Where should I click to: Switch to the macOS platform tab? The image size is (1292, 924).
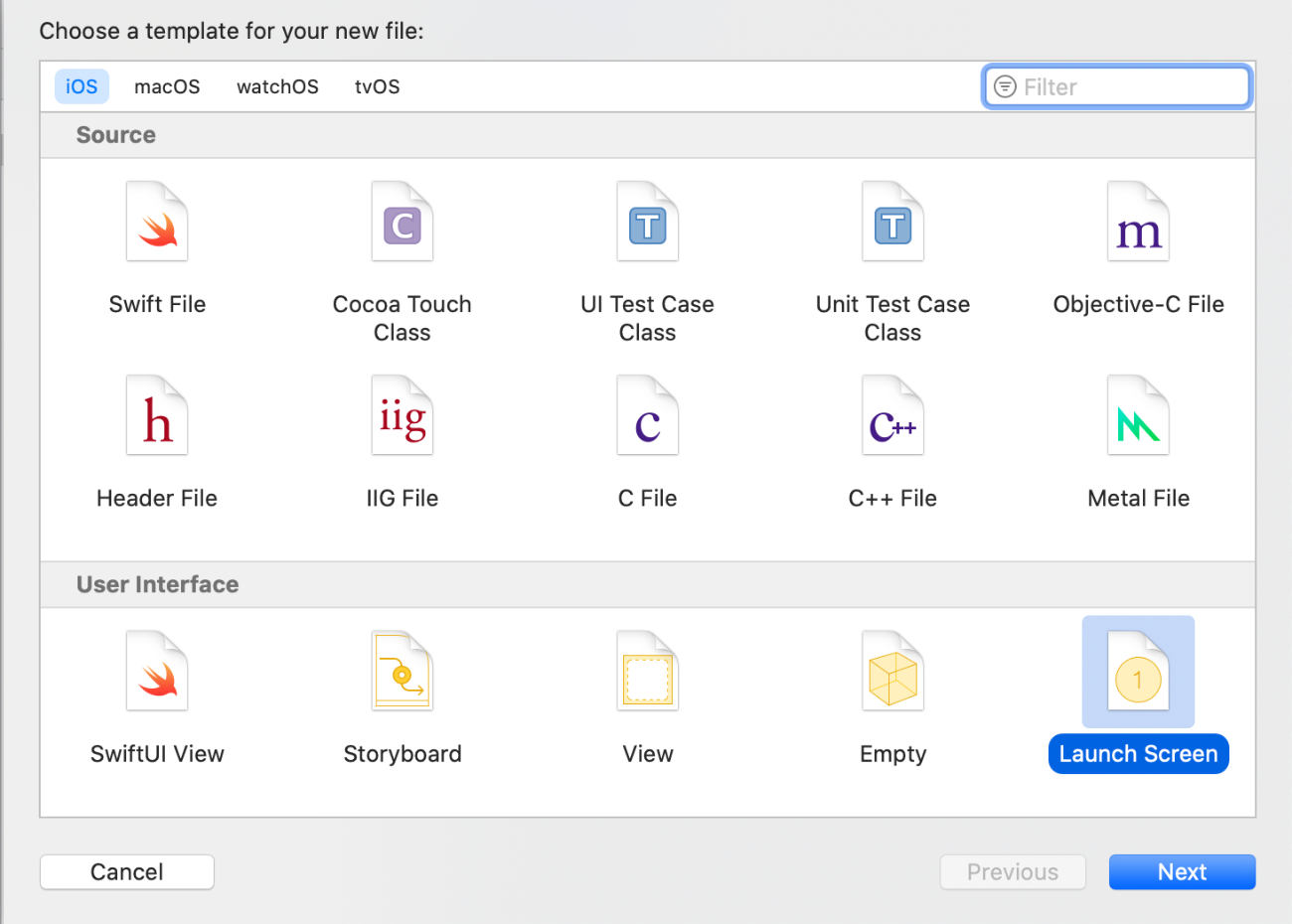(167, 86)
